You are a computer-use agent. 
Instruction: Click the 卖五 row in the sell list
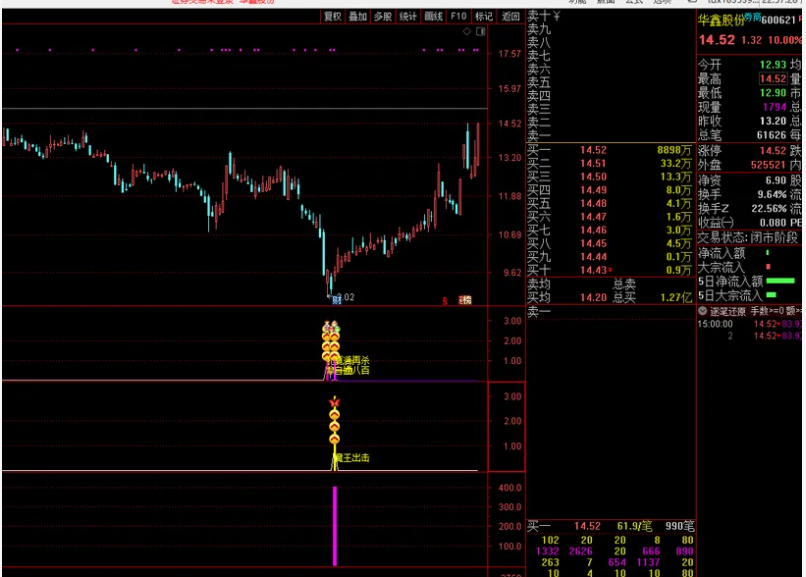(610, 83)
